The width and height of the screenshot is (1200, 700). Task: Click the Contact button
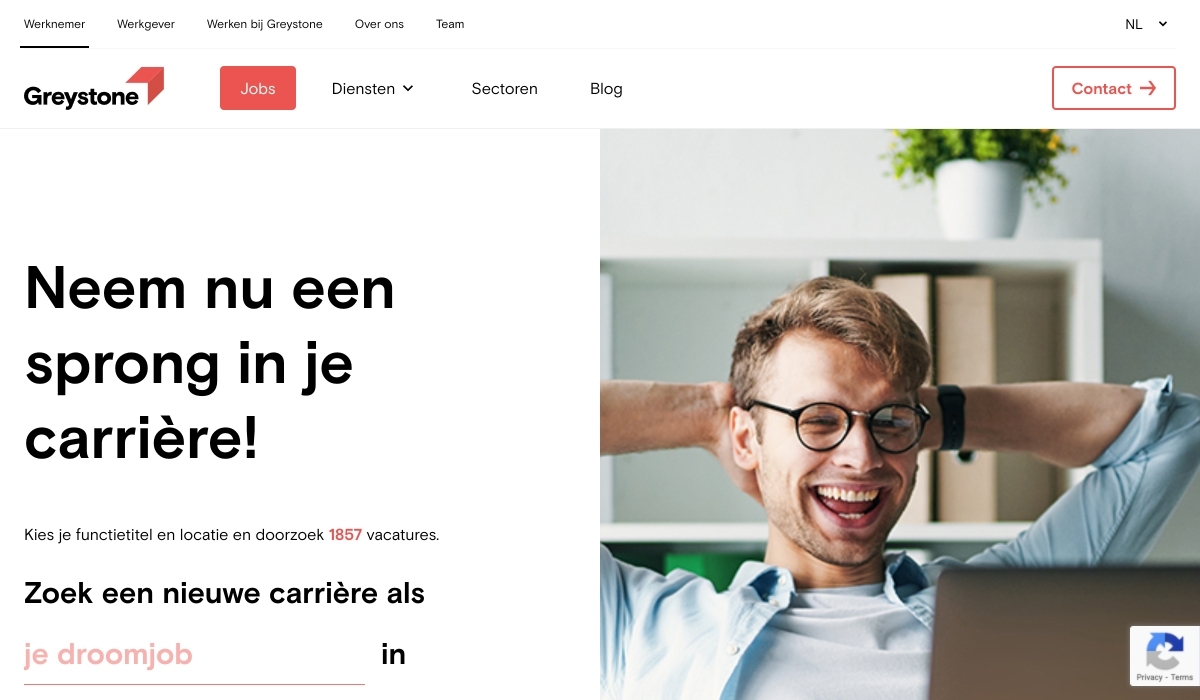(1114, 88)
